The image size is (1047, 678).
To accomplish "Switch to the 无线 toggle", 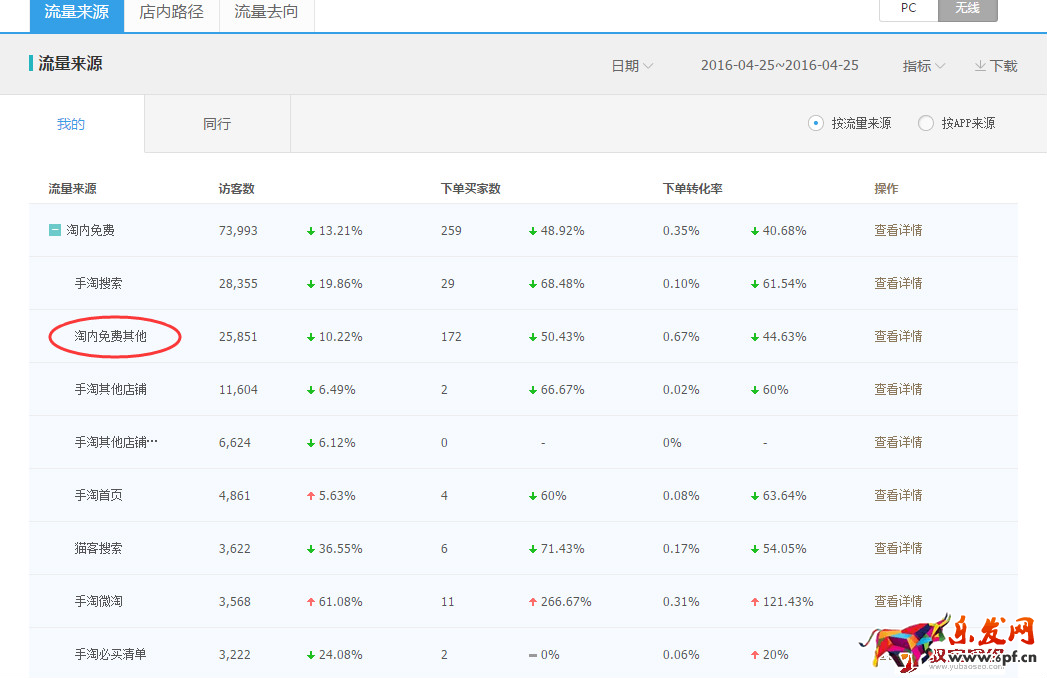I will pyautogui.click(x=967, y=8).
